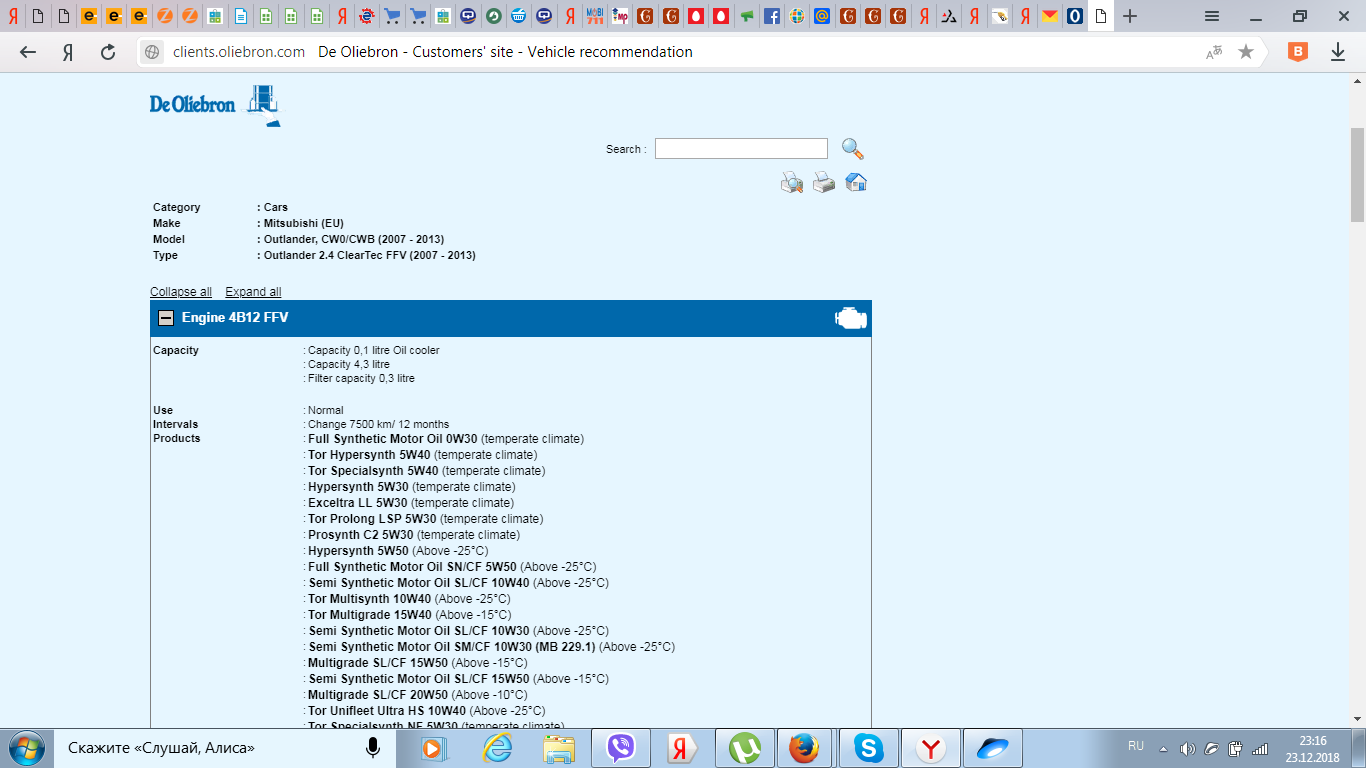Click translate page icon
1366x768 pixels.
coord(1214,52)
